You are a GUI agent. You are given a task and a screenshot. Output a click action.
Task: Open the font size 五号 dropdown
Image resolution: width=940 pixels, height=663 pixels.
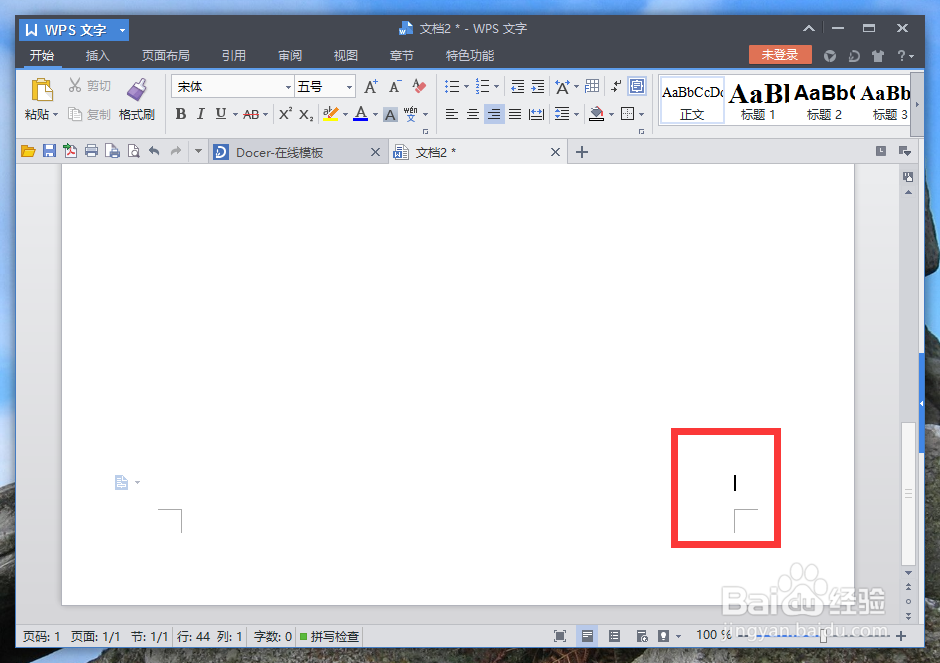coord(349,87)
